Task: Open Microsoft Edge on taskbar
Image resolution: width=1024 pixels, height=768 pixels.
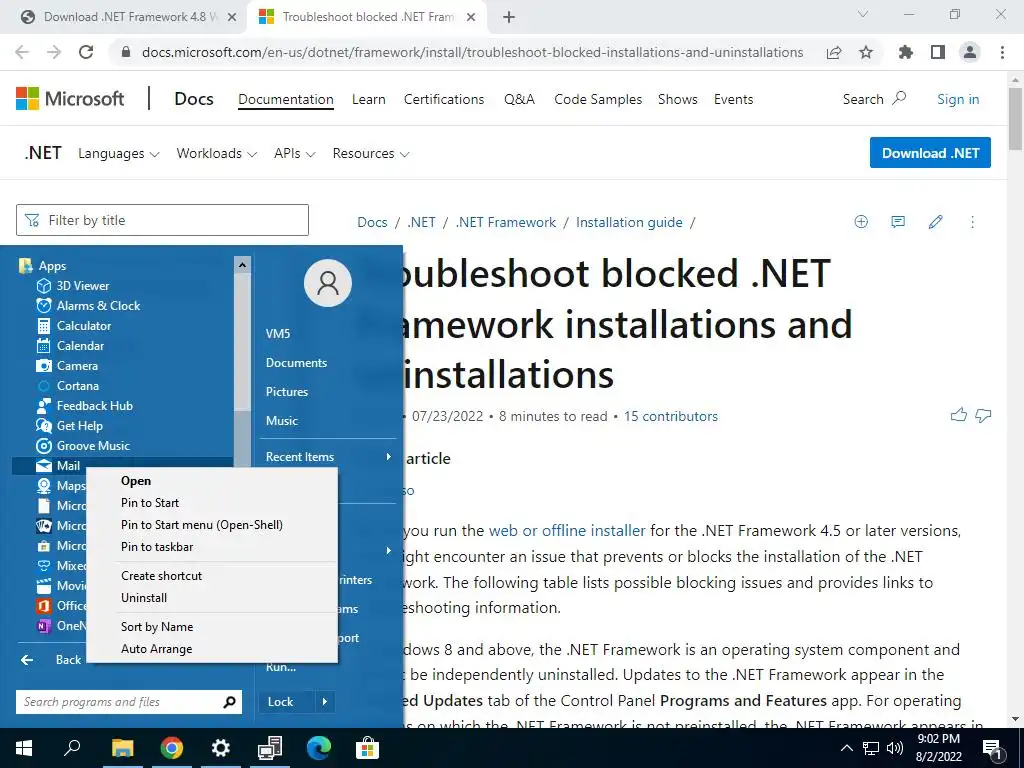Action: click(x=319, y=748)
